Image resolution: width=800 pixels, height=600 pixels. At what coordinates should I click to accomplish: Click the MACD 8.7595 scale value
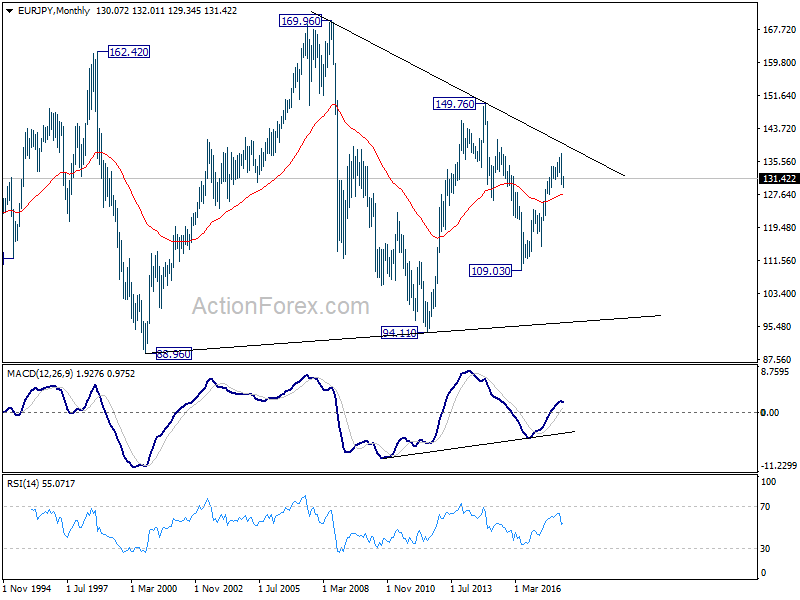774,372
